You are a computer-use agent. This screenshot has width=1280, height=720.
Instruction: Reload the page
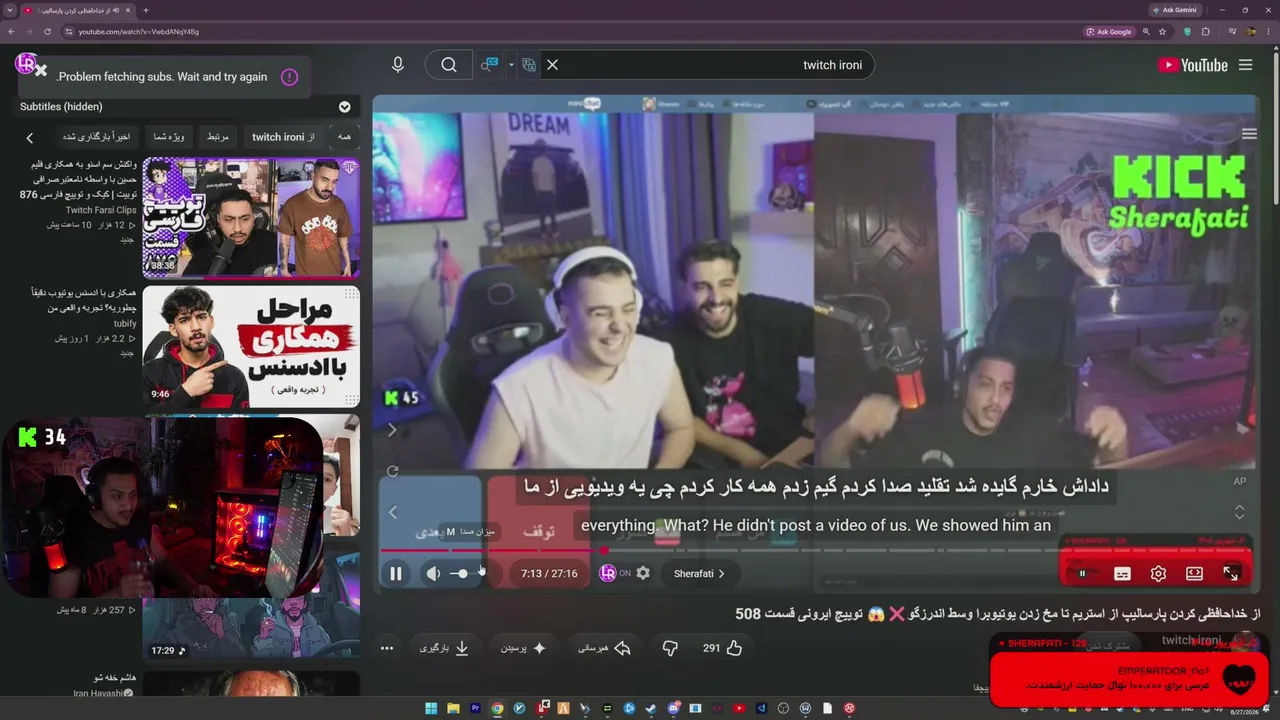coord(47,32)
